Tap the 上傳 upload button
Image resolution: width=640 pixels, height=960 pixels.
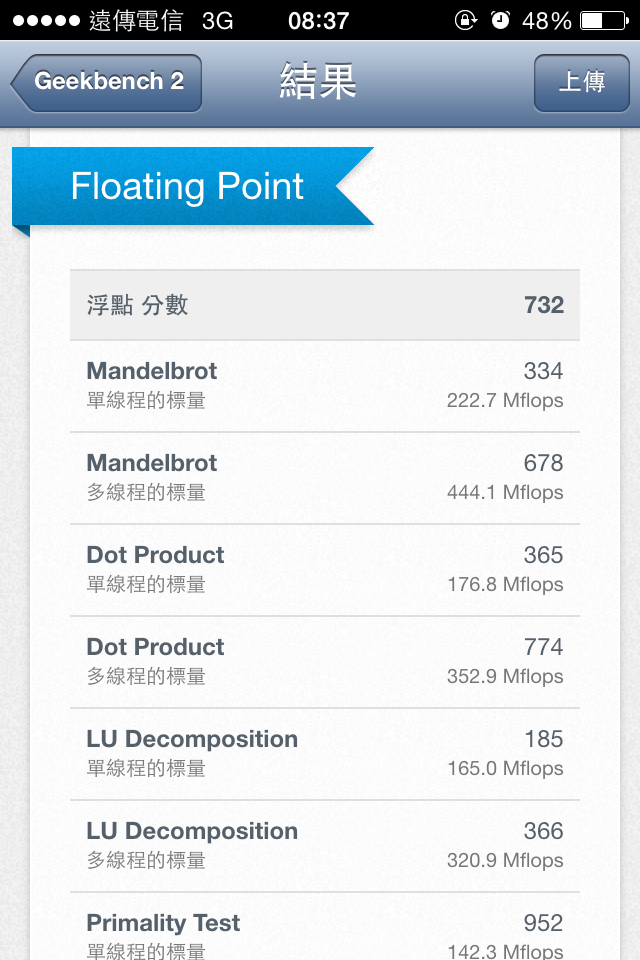pyautogui.click(x=581, y=82)
